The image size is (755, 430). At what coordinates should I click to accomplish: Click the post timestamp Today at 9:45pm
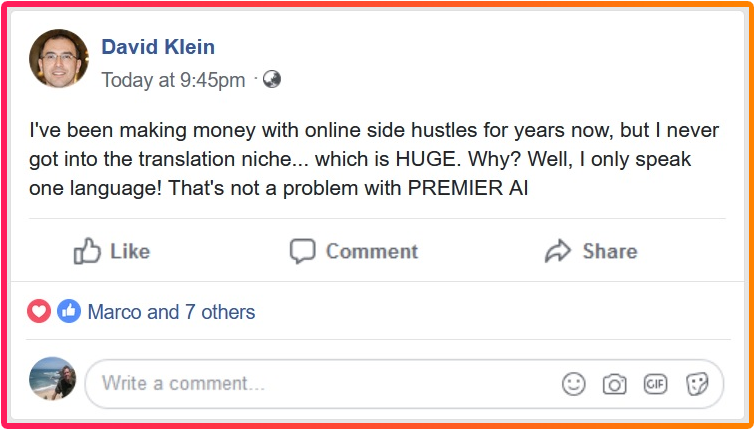173,80
